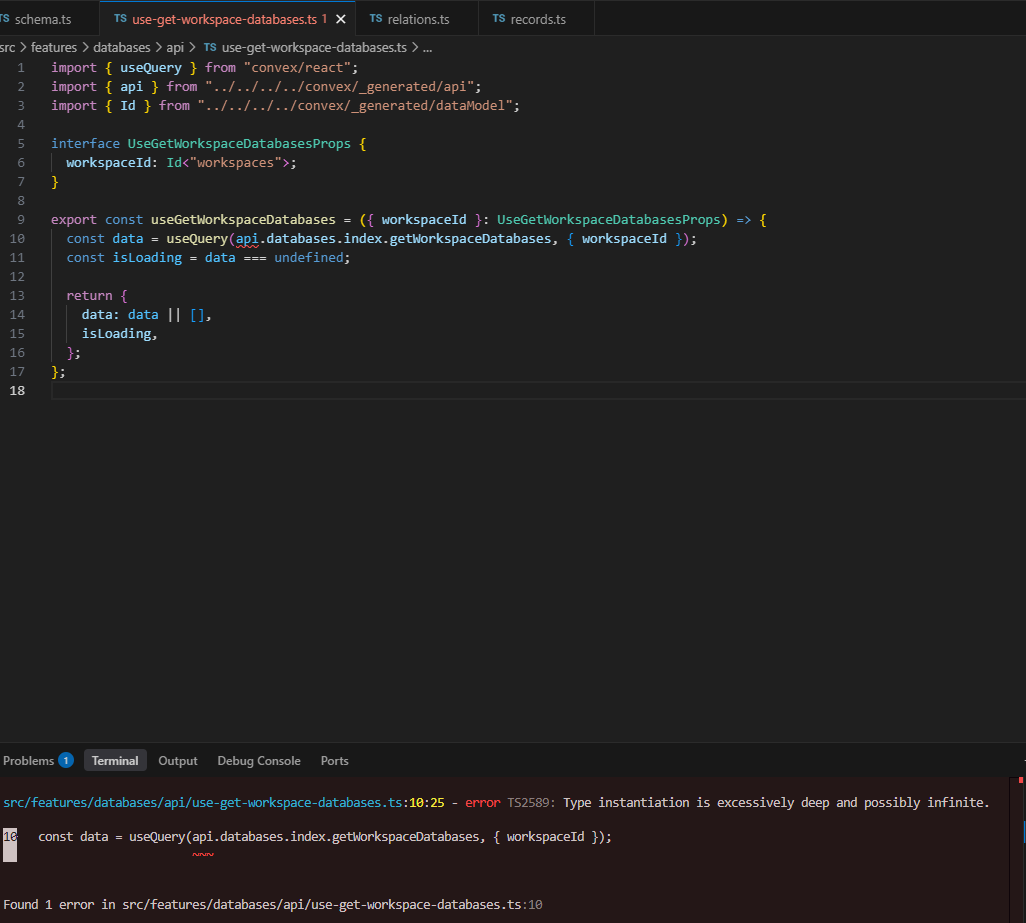Expand the breadcrumb ellipsis symbols
This screenshot has width=1026, height=923.
(x=427, y=47)
